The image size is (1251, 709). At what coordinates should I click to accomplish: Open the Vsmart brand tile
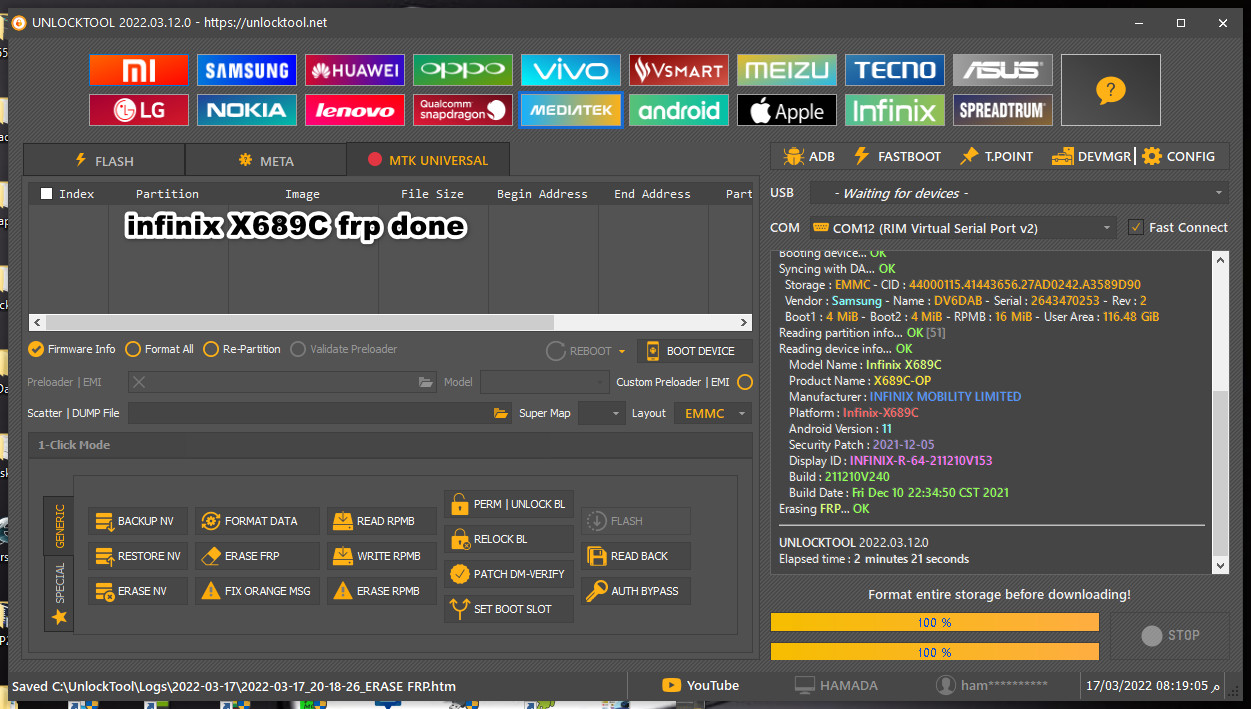[678, 70]
